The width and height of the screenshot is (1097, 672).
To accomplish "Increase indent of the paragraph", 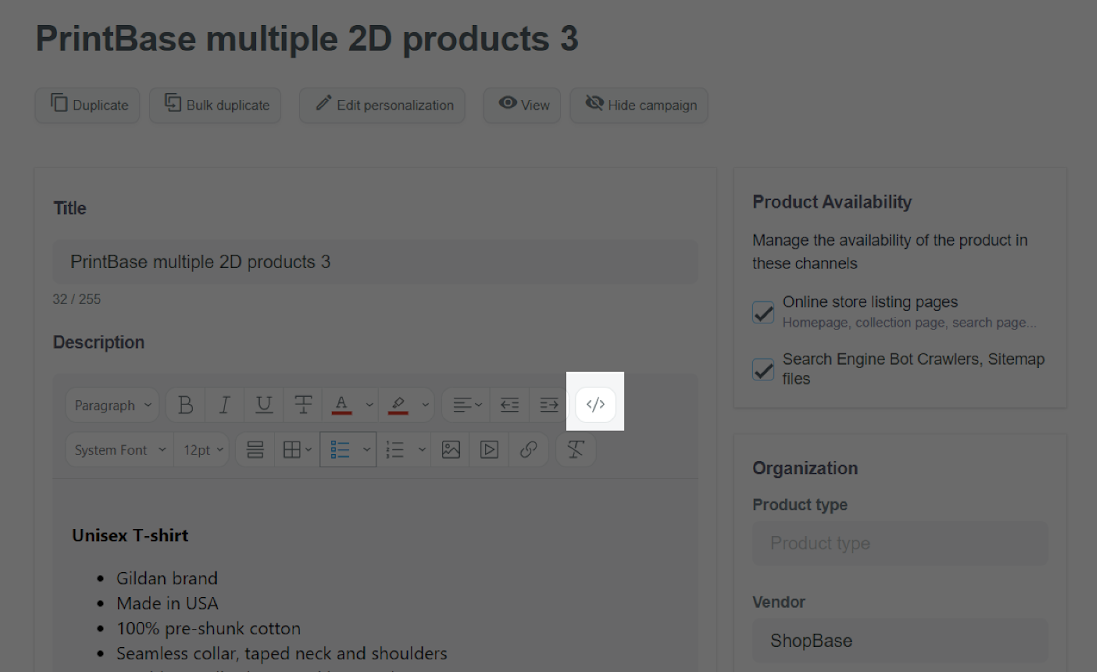I will click(x=548, y=405).
